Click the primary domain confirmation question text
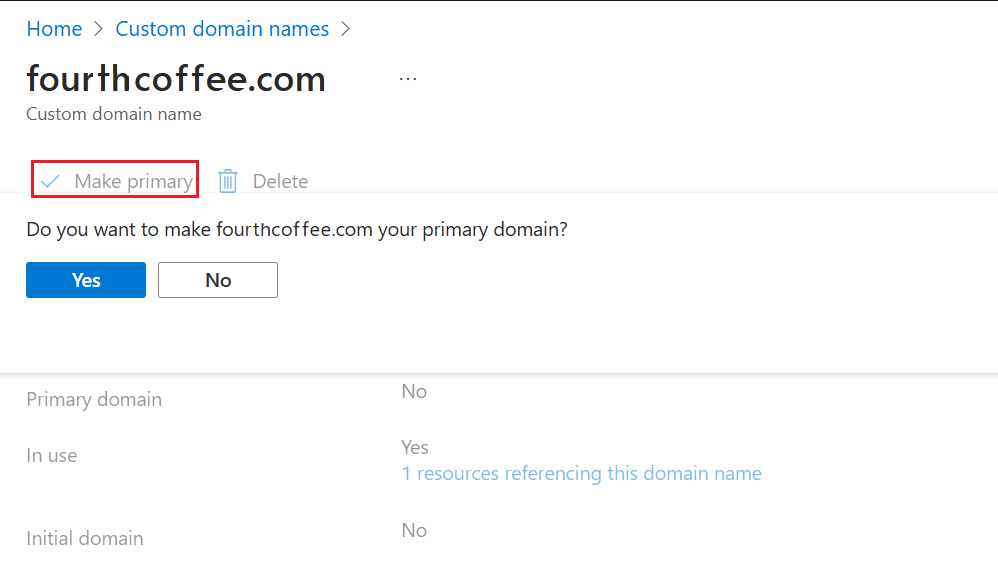 (x=297, y=229)
